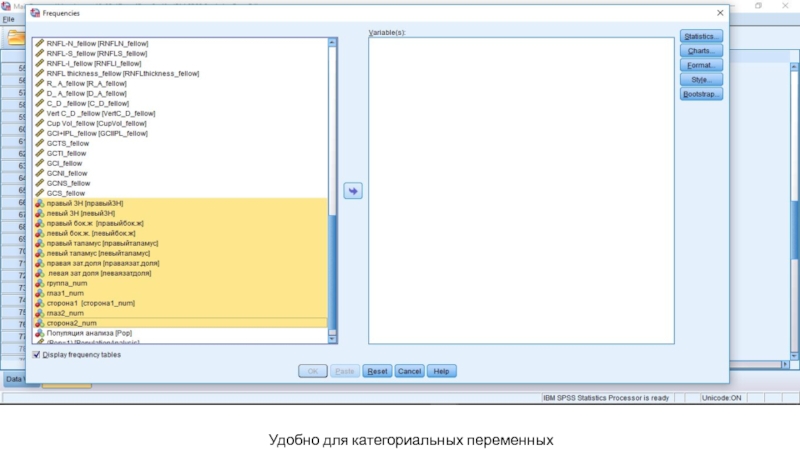Move selected variables with the arrow button
Viewport: 800px width, 450px height.
click(x=353, y=191)
